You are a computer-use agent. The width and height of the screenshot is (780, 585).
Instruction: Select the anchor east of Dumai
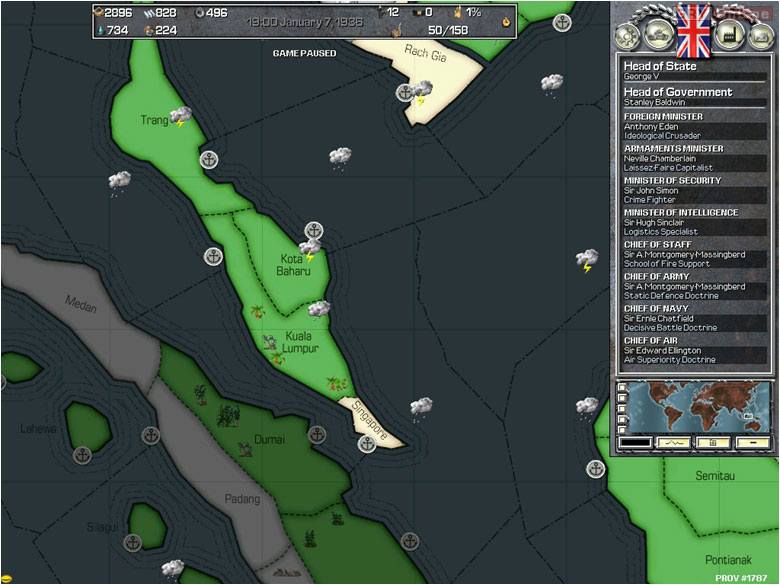(317, 435)
